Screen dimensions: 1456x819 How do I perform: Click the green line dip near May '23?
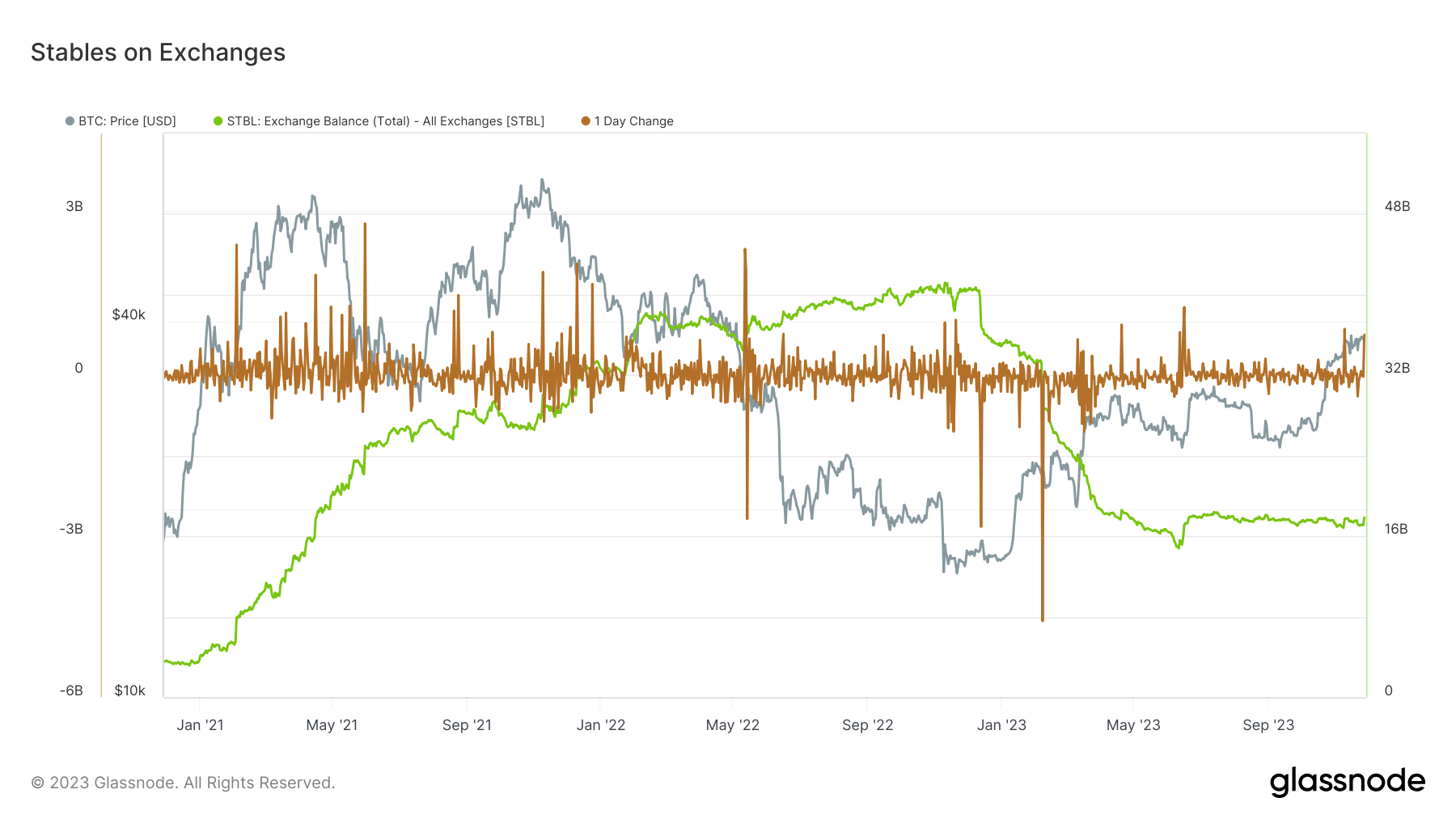click(x=1177, y=548)
